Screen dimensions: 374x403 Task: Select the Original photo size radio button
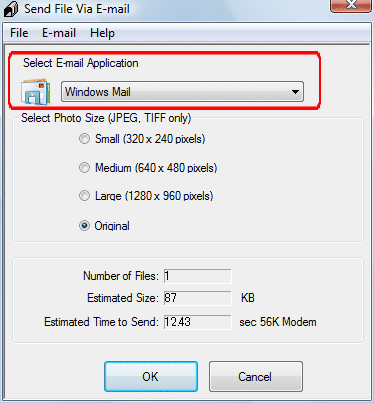click(84, 226)
